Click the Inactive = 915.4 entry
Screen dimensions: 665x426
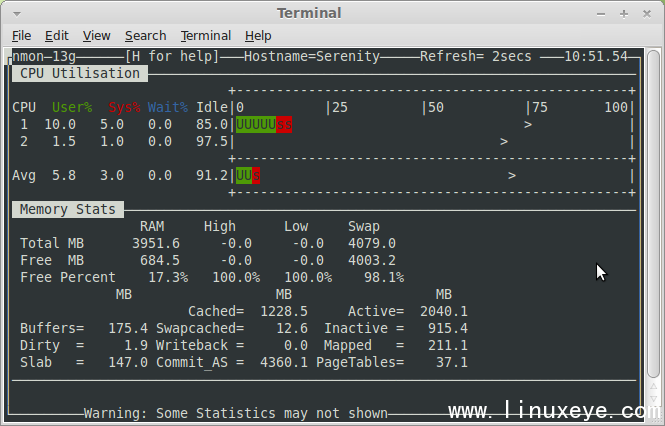(396, 328)
